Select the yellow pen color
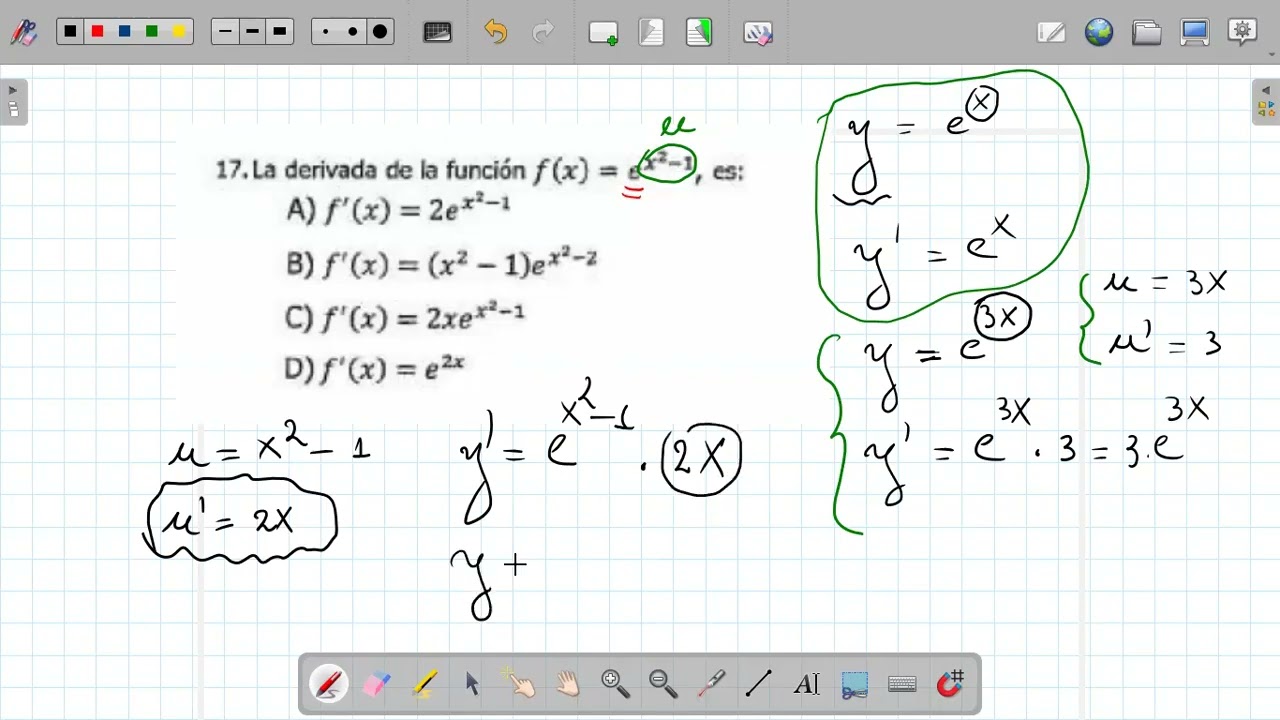1280x720 pixels. [178, 32]
